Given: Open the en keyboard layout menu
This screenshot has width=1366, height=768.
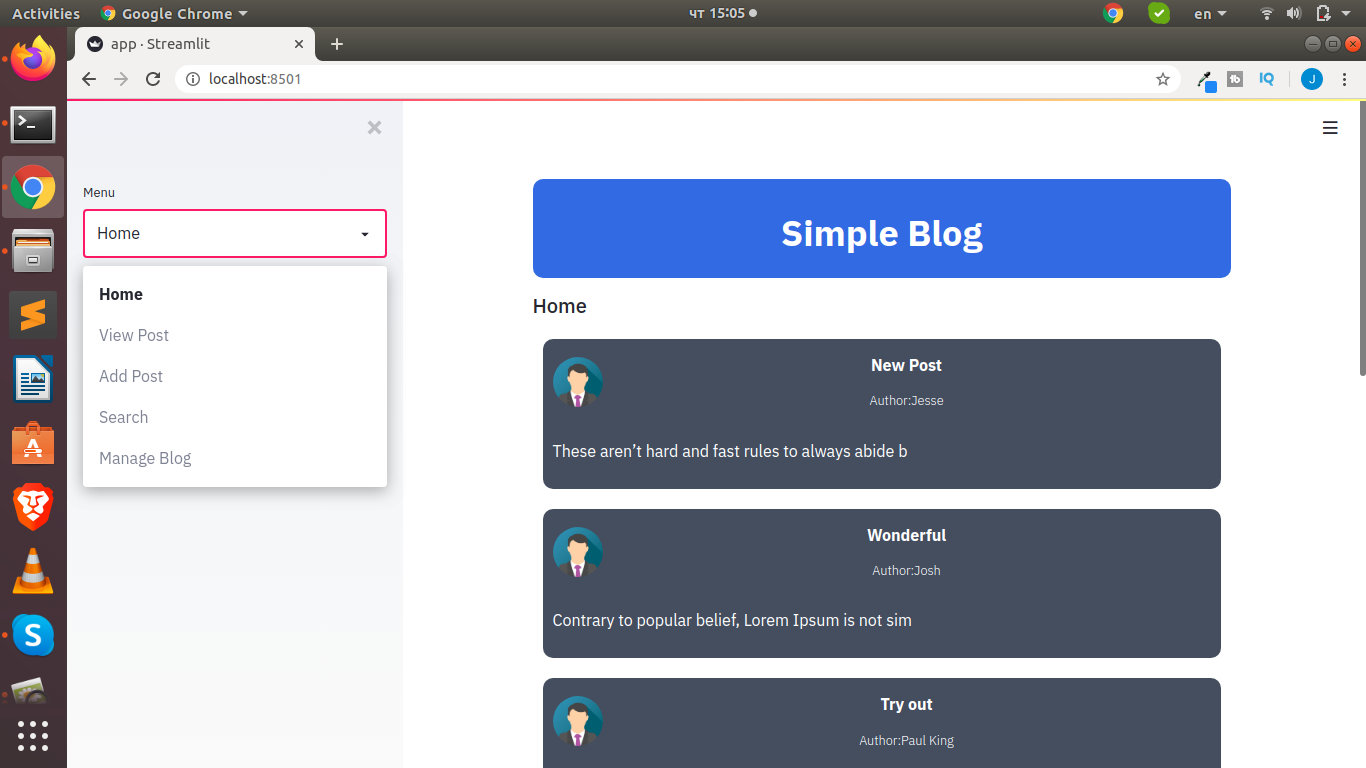Looking at the screenshot, I should point(1210,13).
